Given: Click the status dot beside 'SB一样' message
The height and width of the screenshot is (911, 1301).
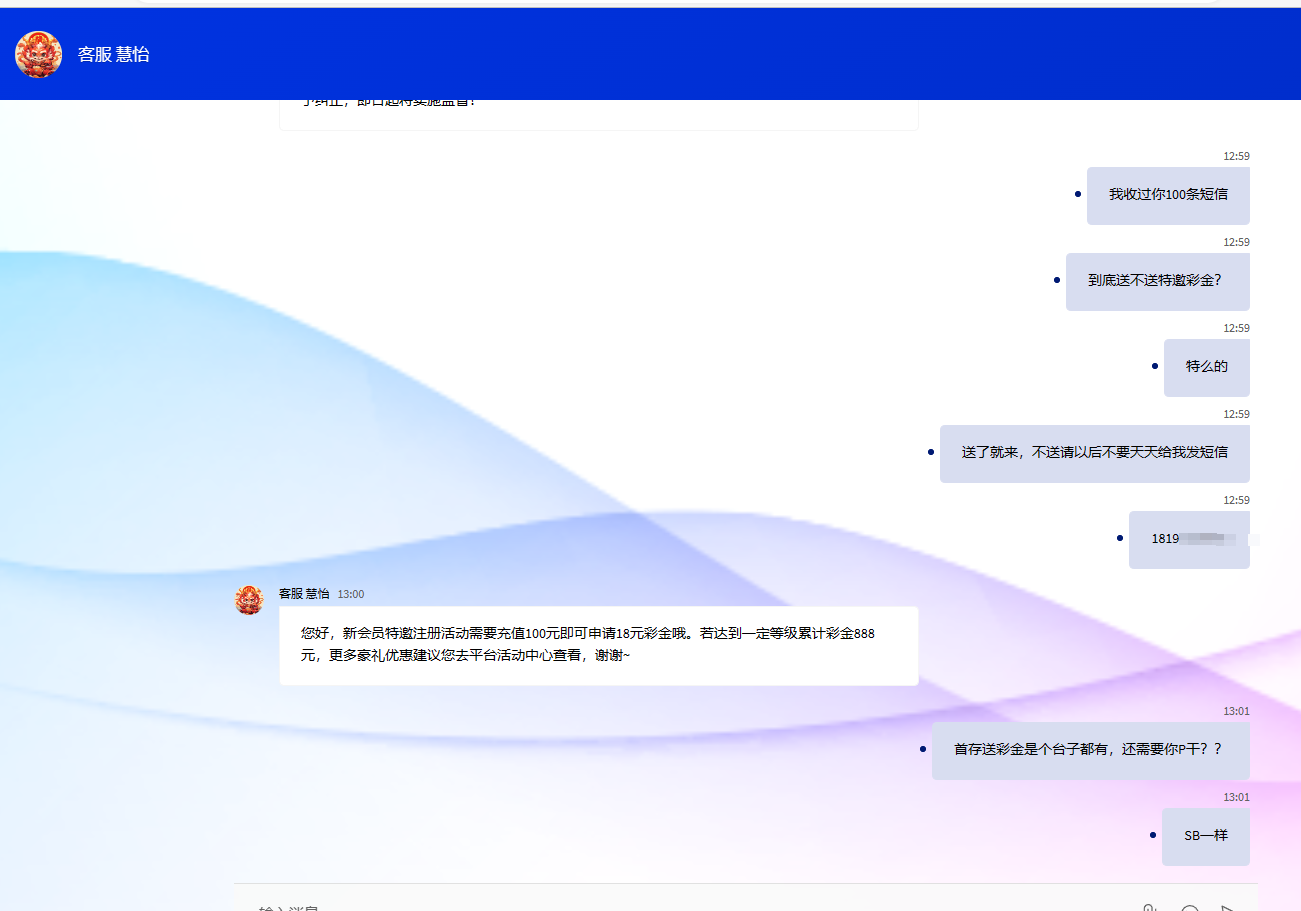Looking at the screenshot, I should [1153, 835].
